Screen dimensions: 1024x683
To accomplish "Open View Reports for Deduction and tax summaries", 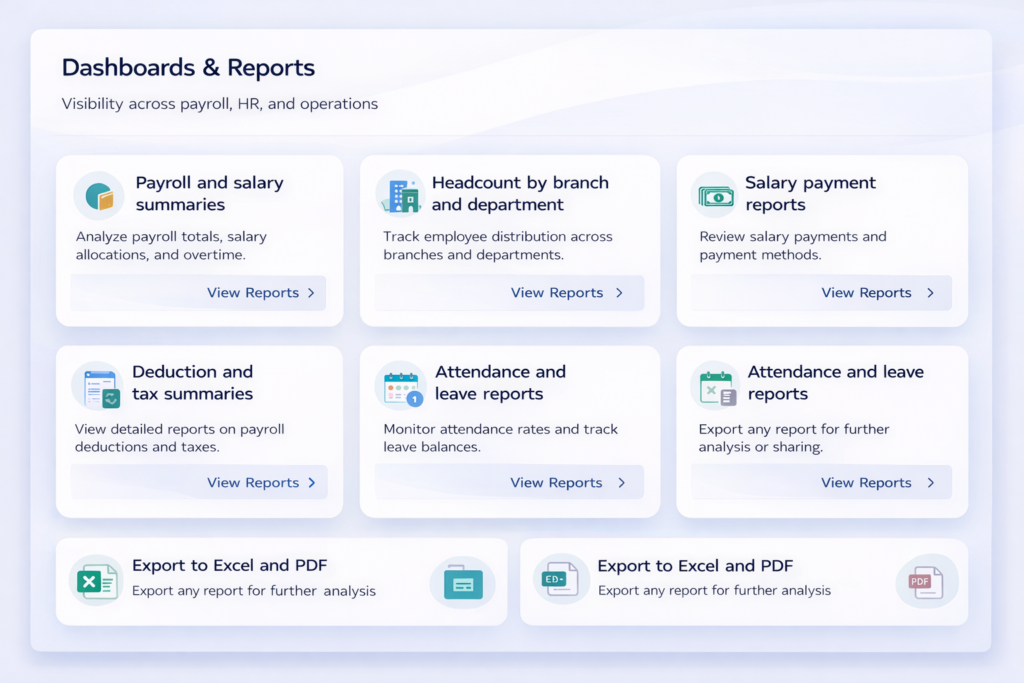I will click(x=260, y=483).
